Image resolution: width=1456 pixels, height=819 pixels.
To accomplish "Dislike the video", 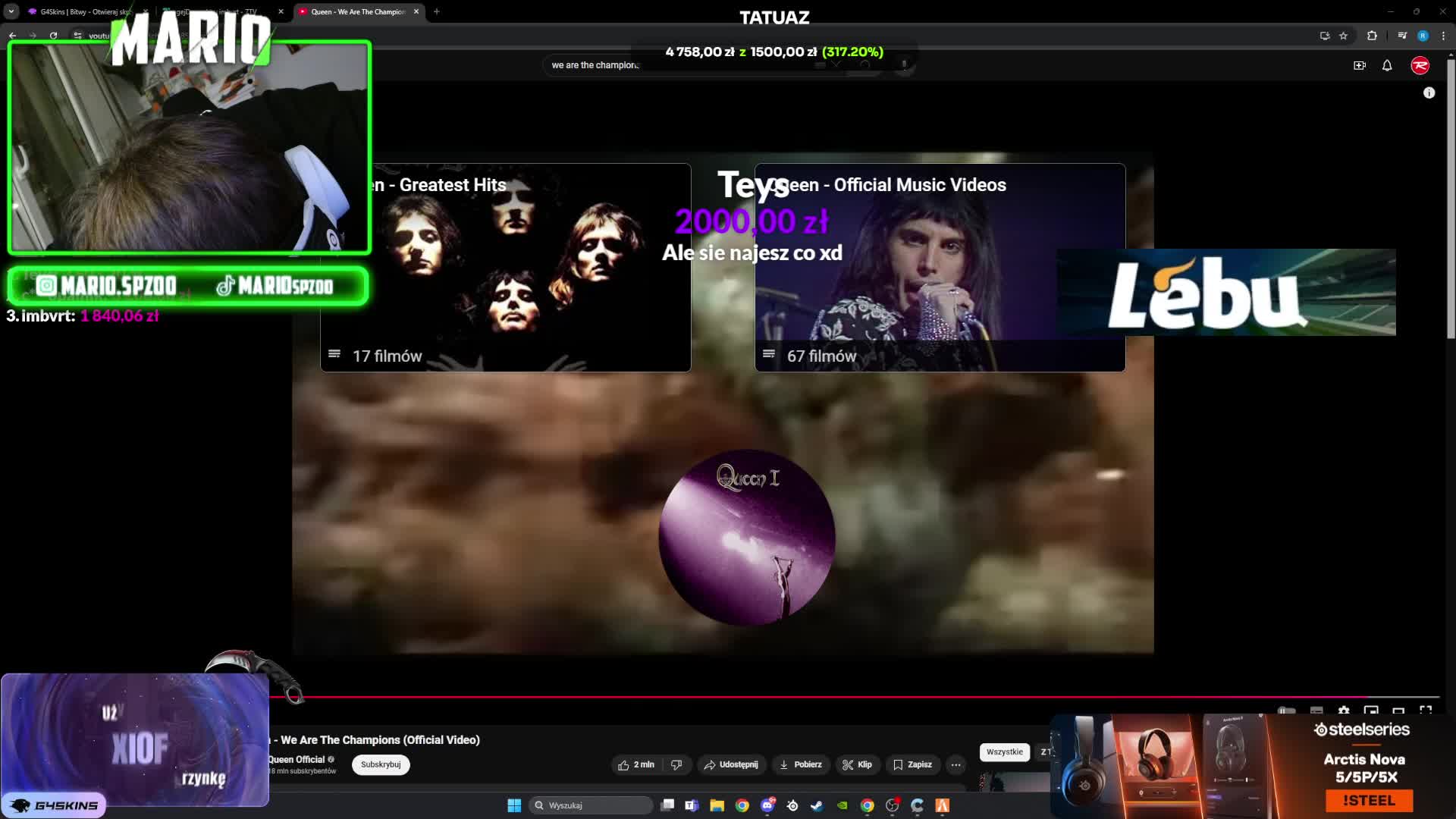I will [x=676, y=764].
